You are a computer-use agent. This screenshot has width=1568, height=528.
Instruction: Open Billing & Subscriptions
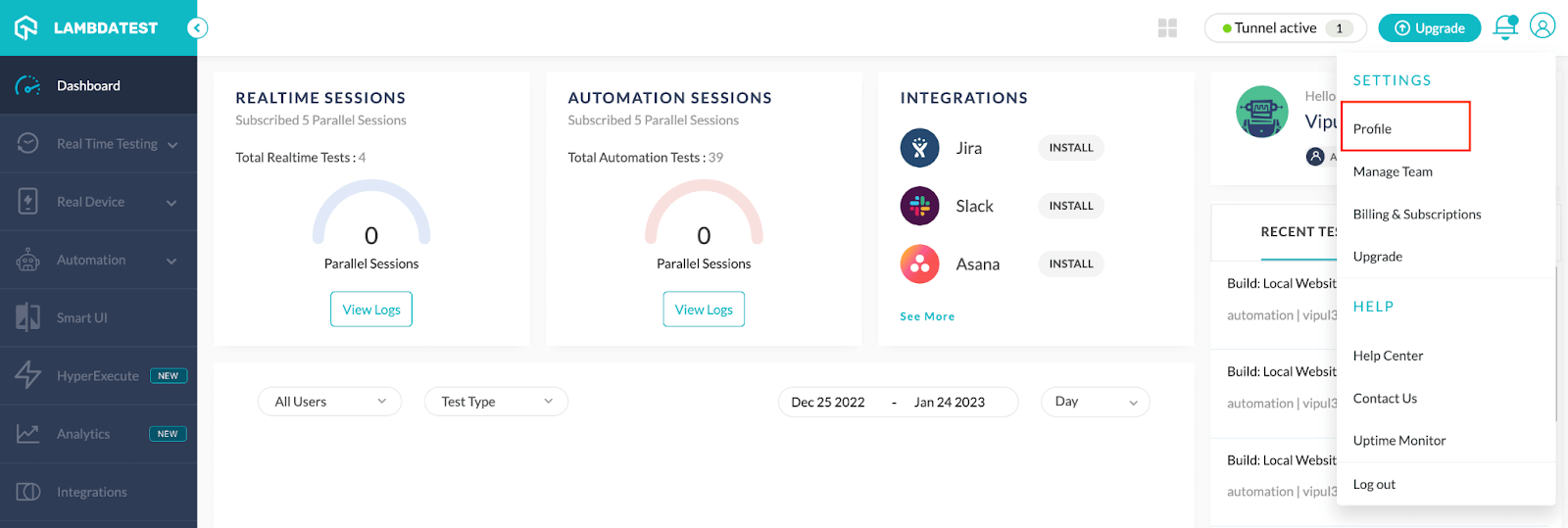coord(1417,215)
